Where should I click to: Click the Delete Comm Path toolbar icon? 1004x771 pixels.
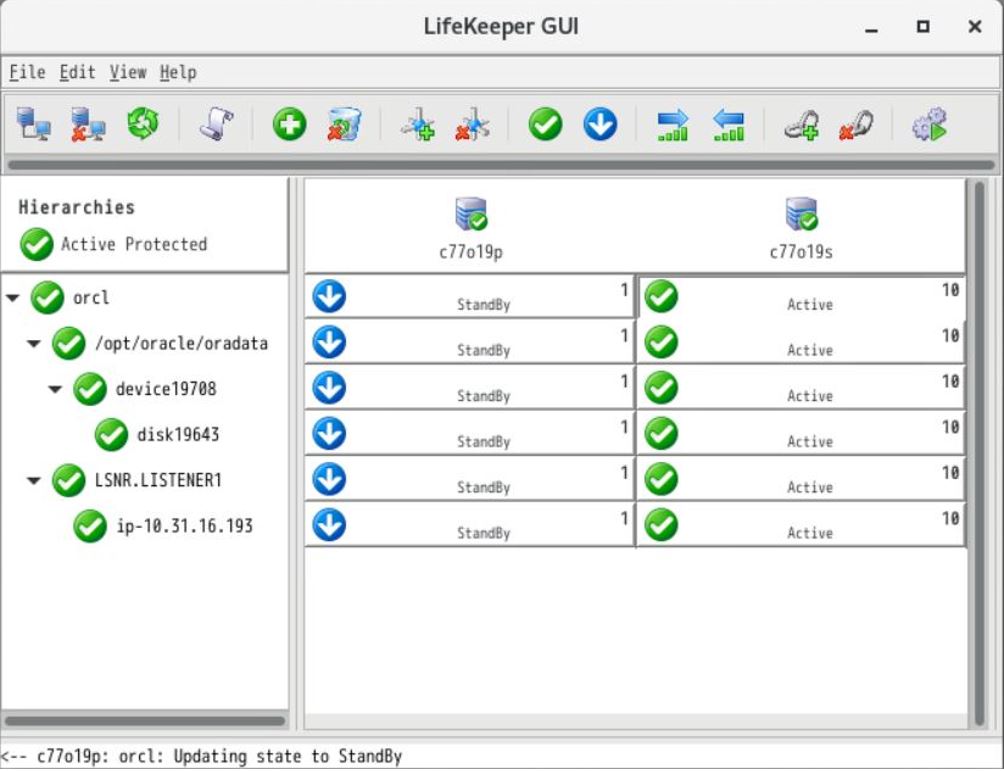click(473, 124)
